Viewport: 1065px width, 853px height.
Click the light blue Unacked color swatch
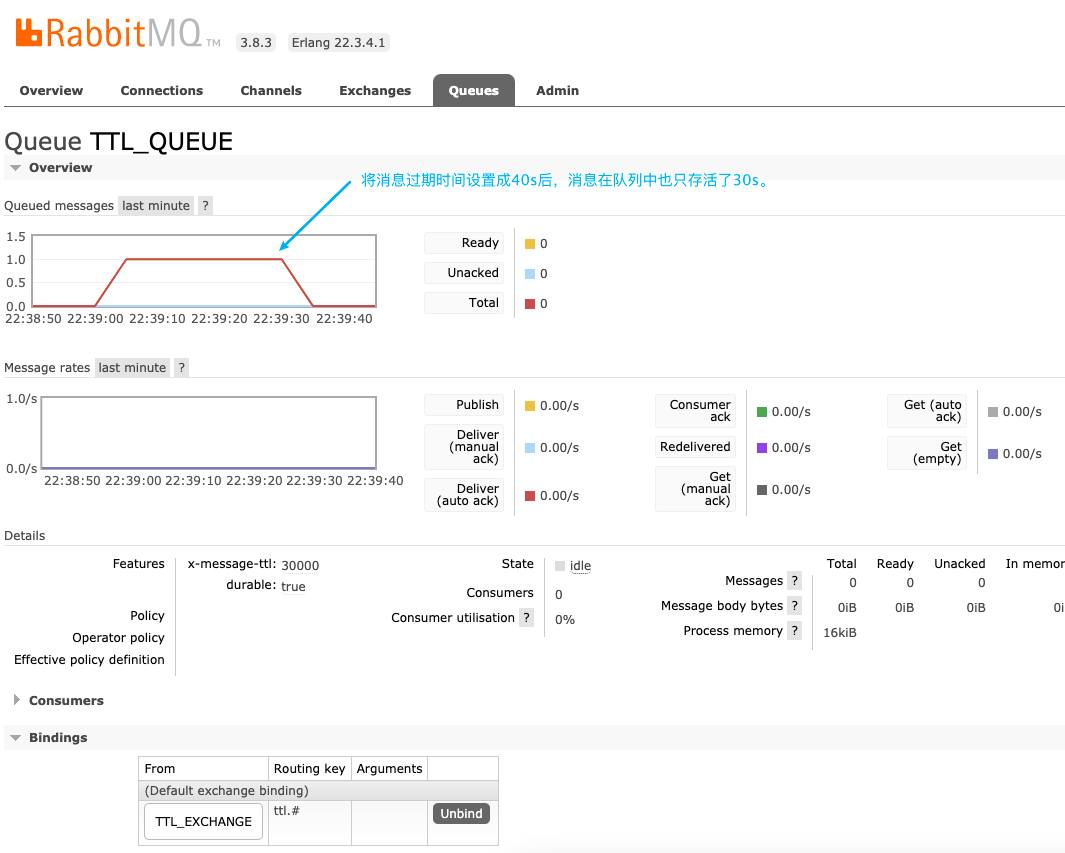click(530, 274)
